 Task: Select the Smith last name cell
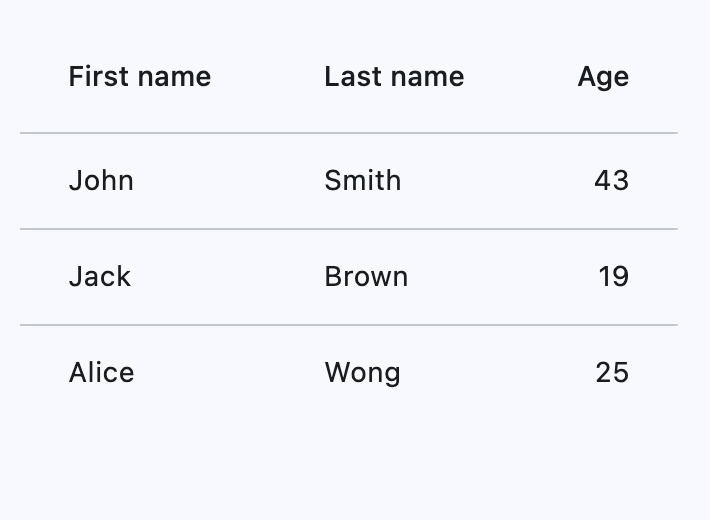[362, 181]
